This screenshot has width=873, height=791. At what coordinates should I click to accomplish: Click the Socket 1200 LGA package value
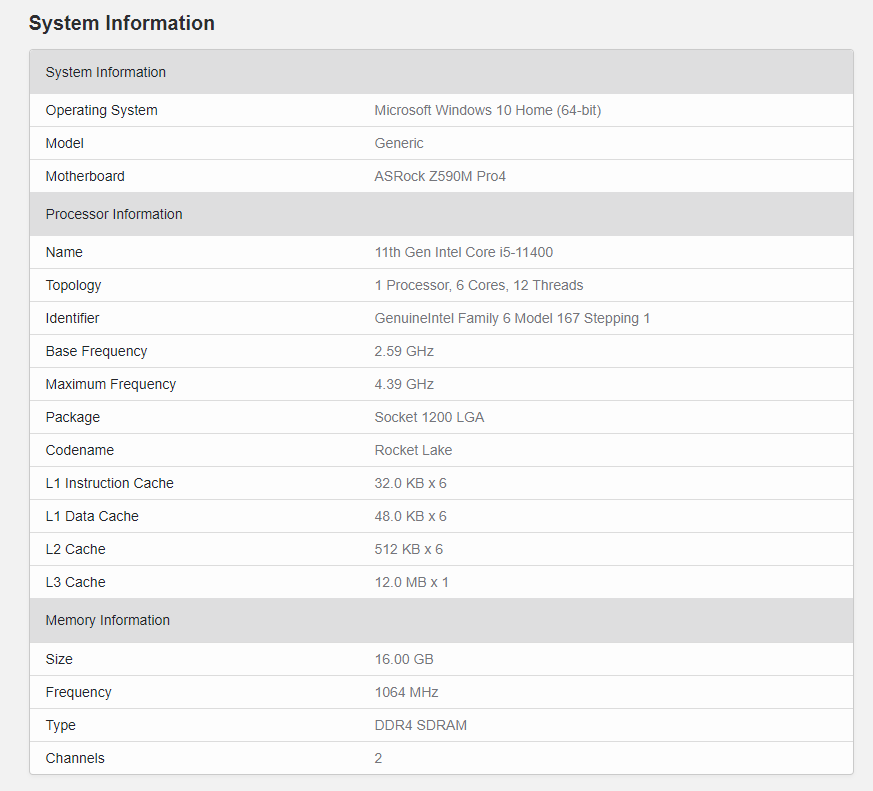click(429, 417)
